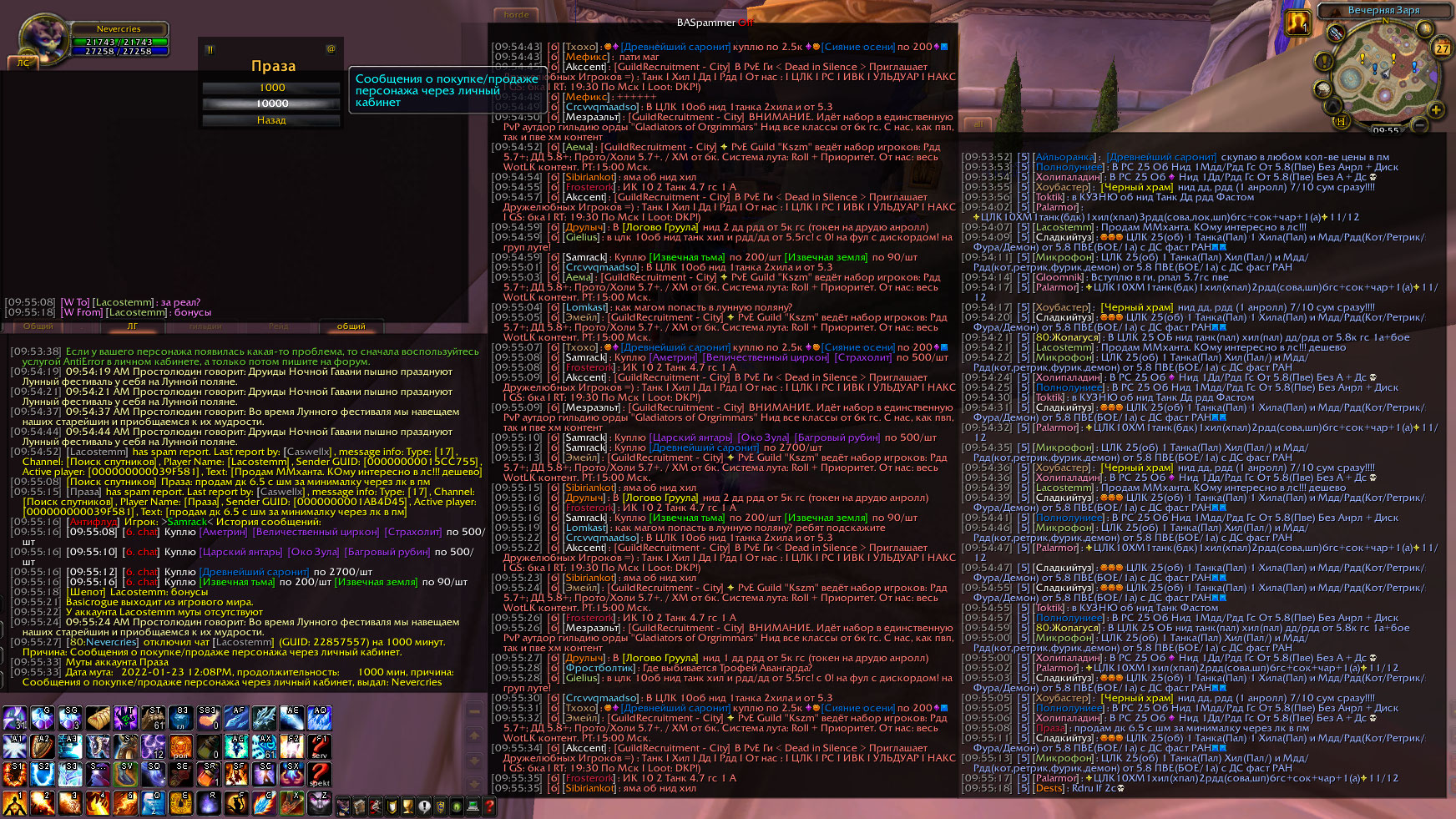This screenshot has height=819, width=1456.
Task: Use the boots action button bound to SV
Action: (x=126, y=775)
